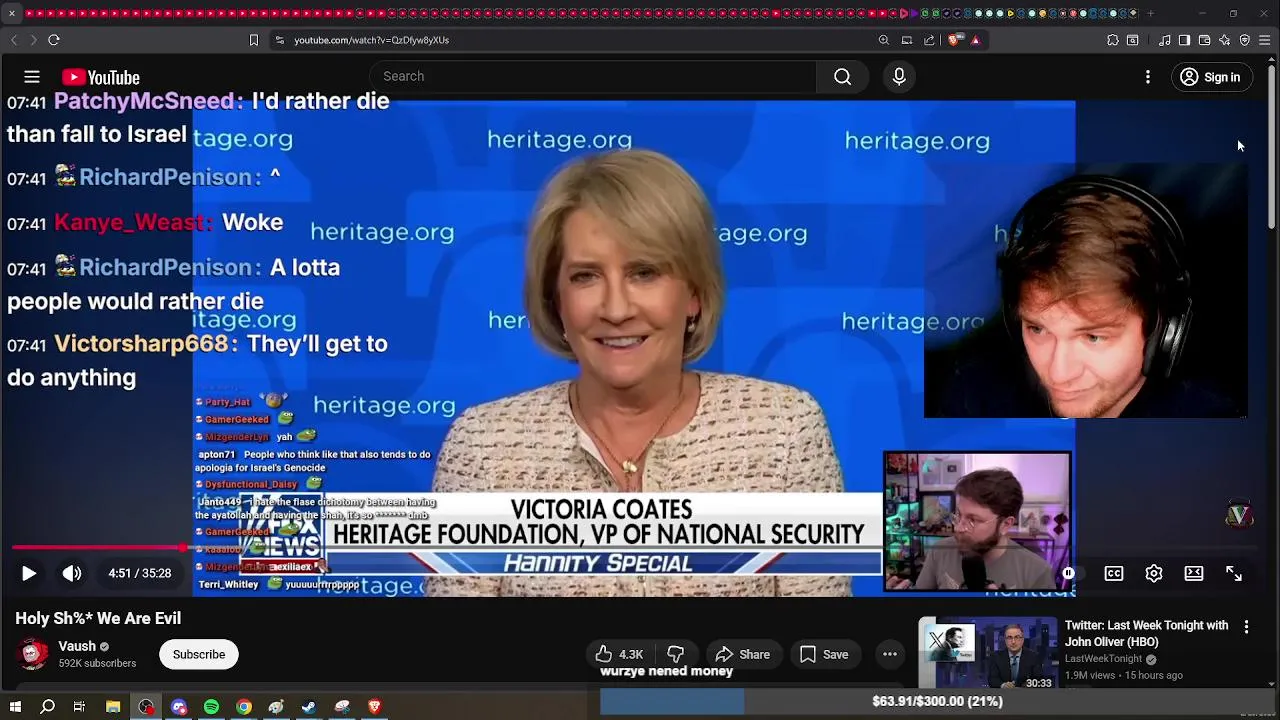Enter full screen in the player
This screenshot has width=1280, height=720.
(x=1234, y=573)
